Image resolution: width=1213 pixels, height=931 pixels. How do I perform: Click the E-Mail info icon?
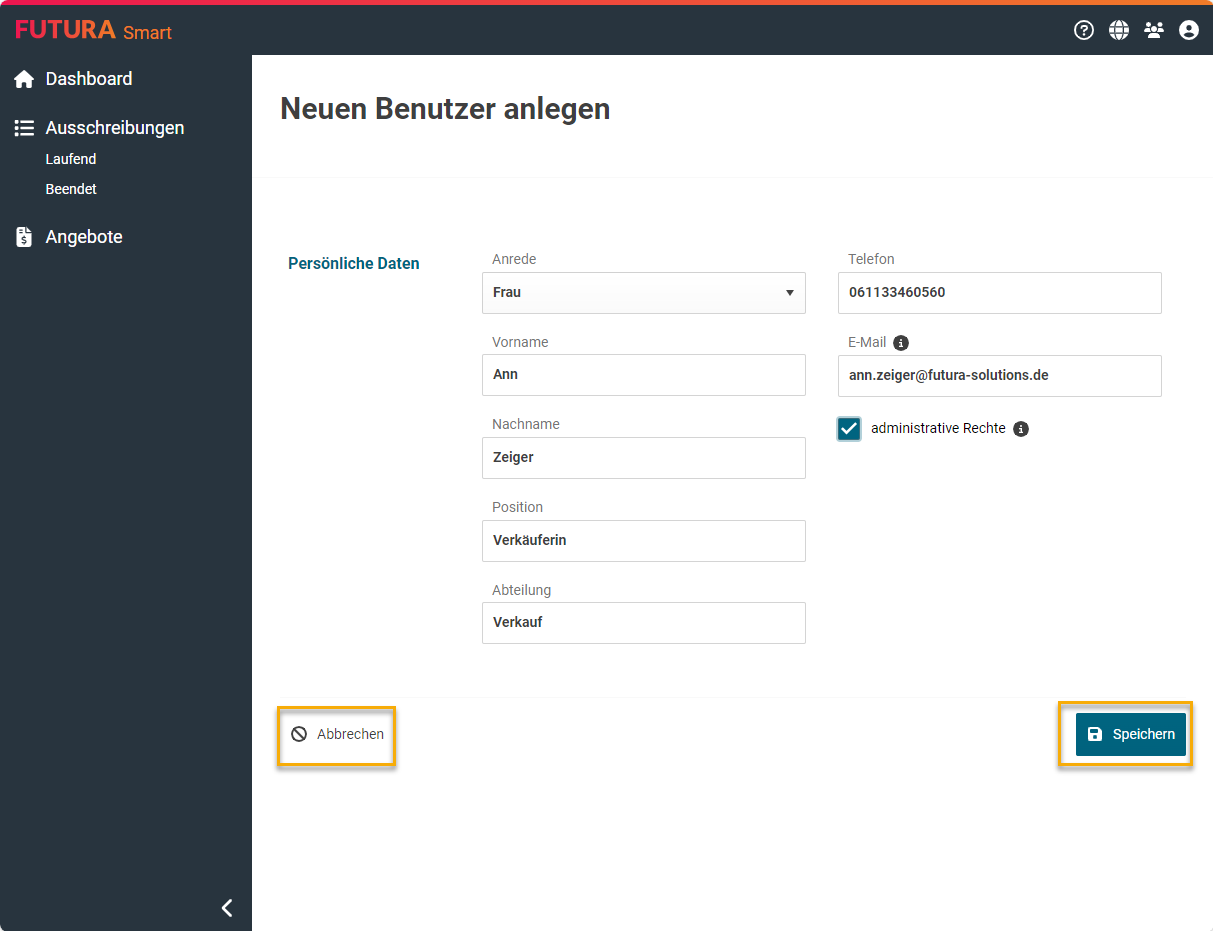click(901, 343)
